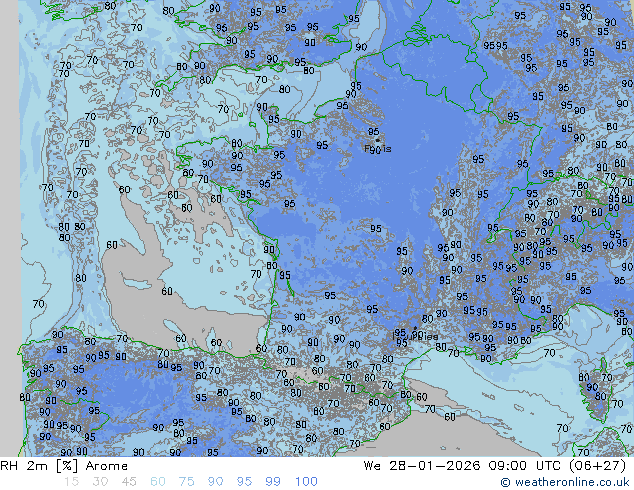The height and width of the screenshot is (490, 634).
Task: Select the legend value 45
Action: click(x=129, y=482)
